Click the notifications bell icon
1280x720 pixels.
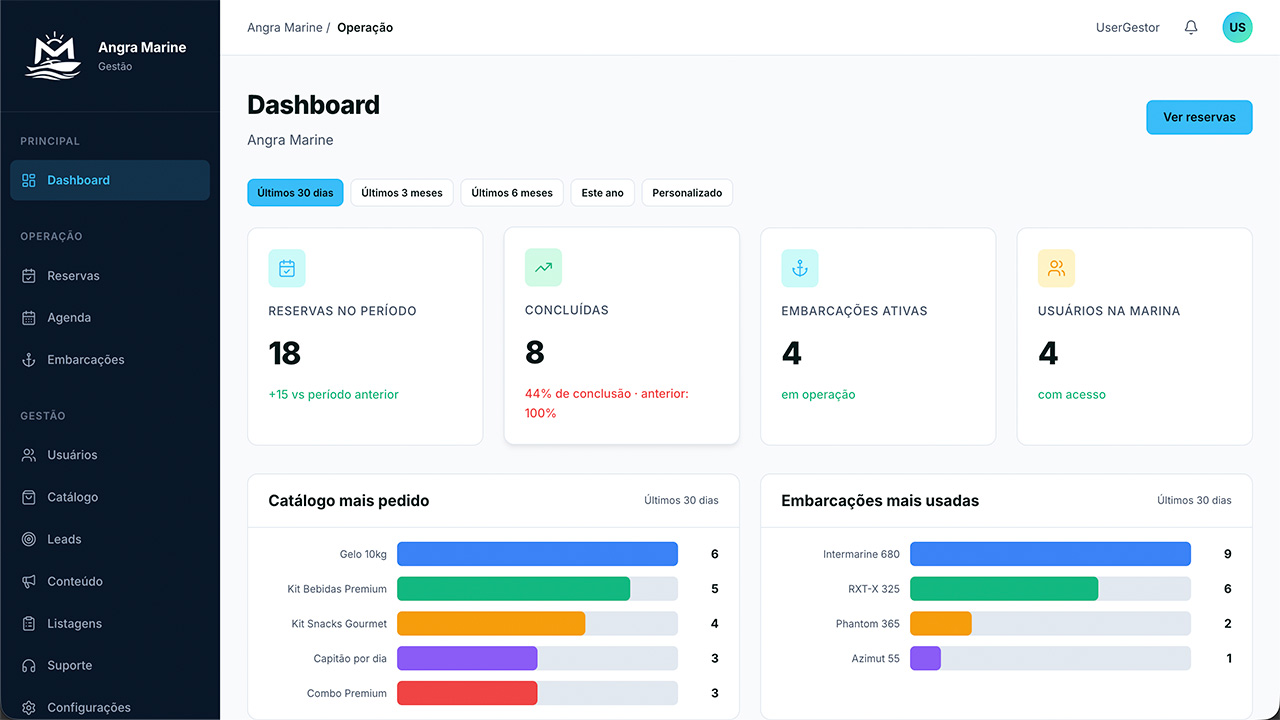point(1191,28)
